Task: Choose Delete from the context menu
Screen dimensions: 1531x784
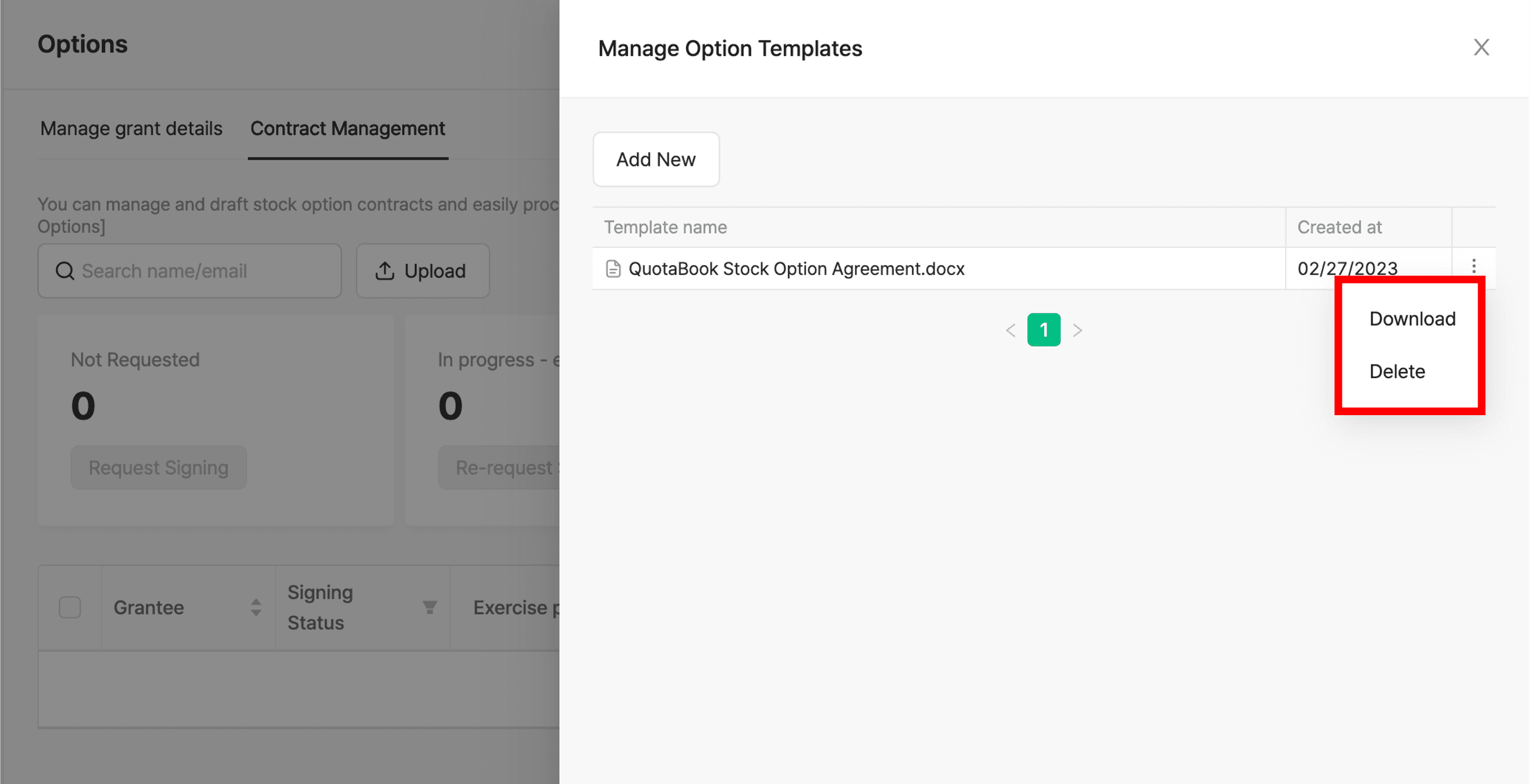Action: click(1397, 371)
